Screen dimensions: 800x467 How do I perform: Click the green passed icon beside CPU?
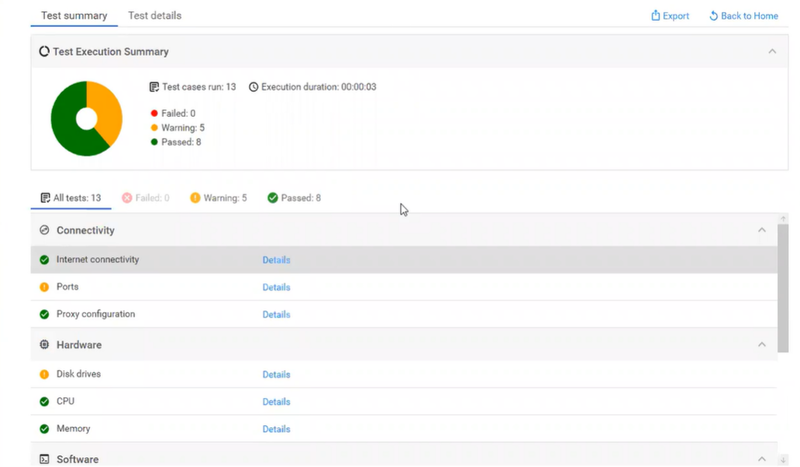point(44,402)
